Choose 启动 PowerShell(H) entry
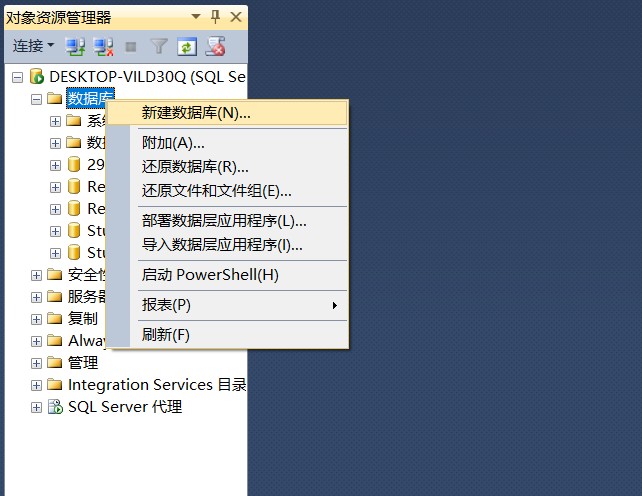Image resolution: width=642 pixels, height=496 pixels. click(x=227, y=275)
